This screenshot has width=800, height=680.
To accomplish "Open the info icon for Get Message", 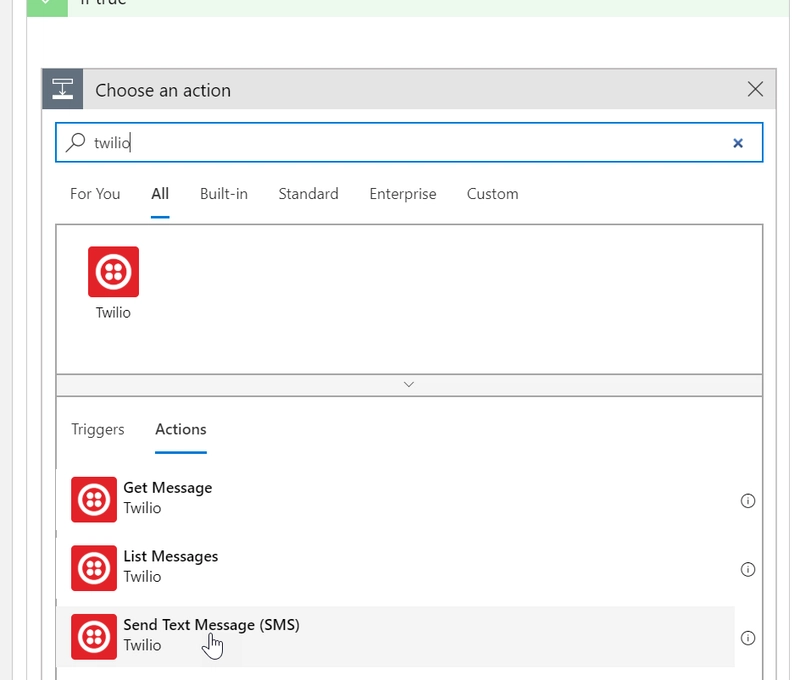I will coord(747,500).
